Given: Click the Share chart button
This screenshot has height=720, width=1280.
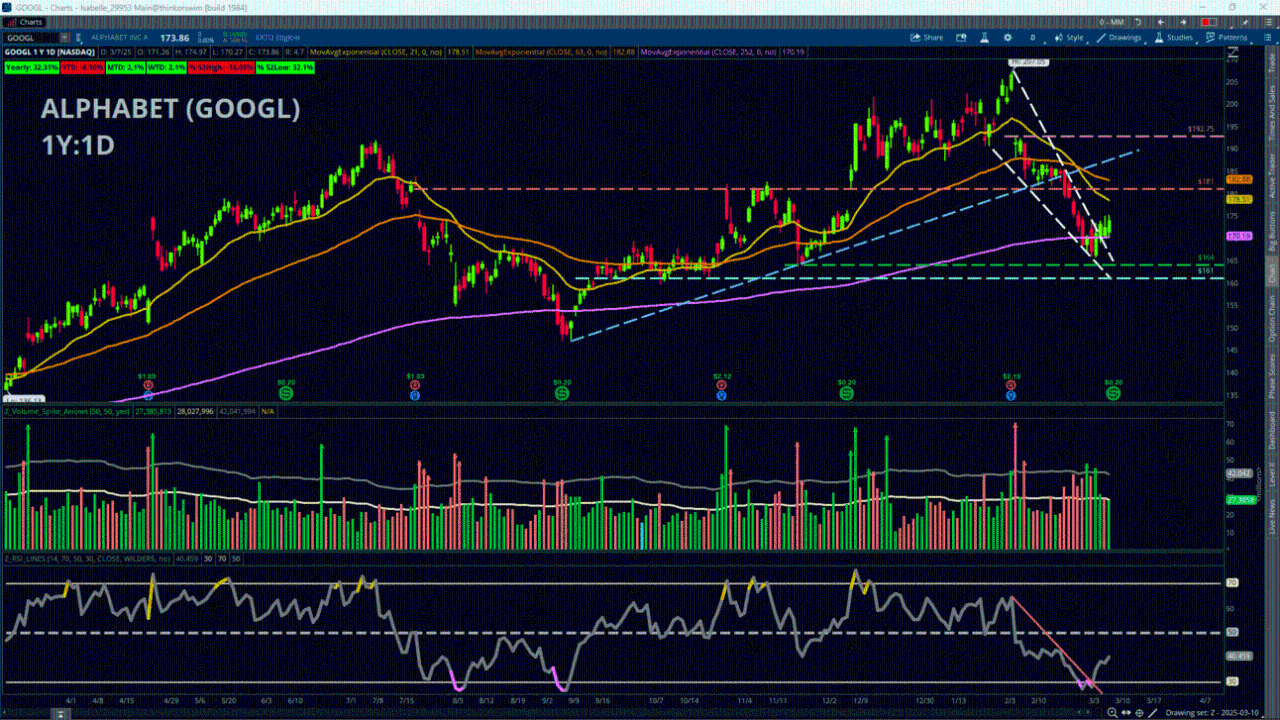Looking at the screenshot, I should click(926, 37).
